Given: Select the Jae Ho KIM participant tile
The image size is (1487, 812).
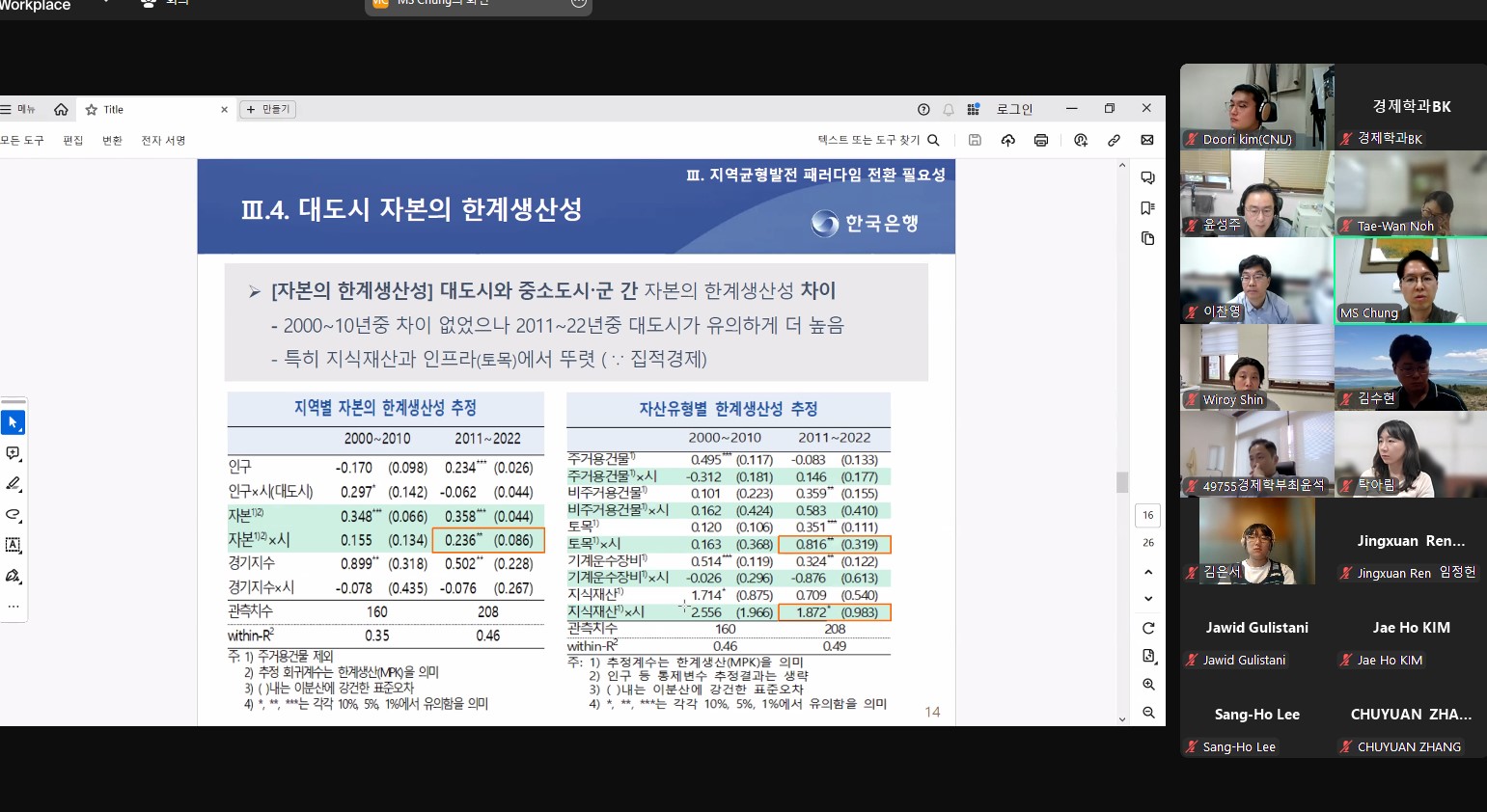Looking at the screenshot, I should pos(1411,628).
